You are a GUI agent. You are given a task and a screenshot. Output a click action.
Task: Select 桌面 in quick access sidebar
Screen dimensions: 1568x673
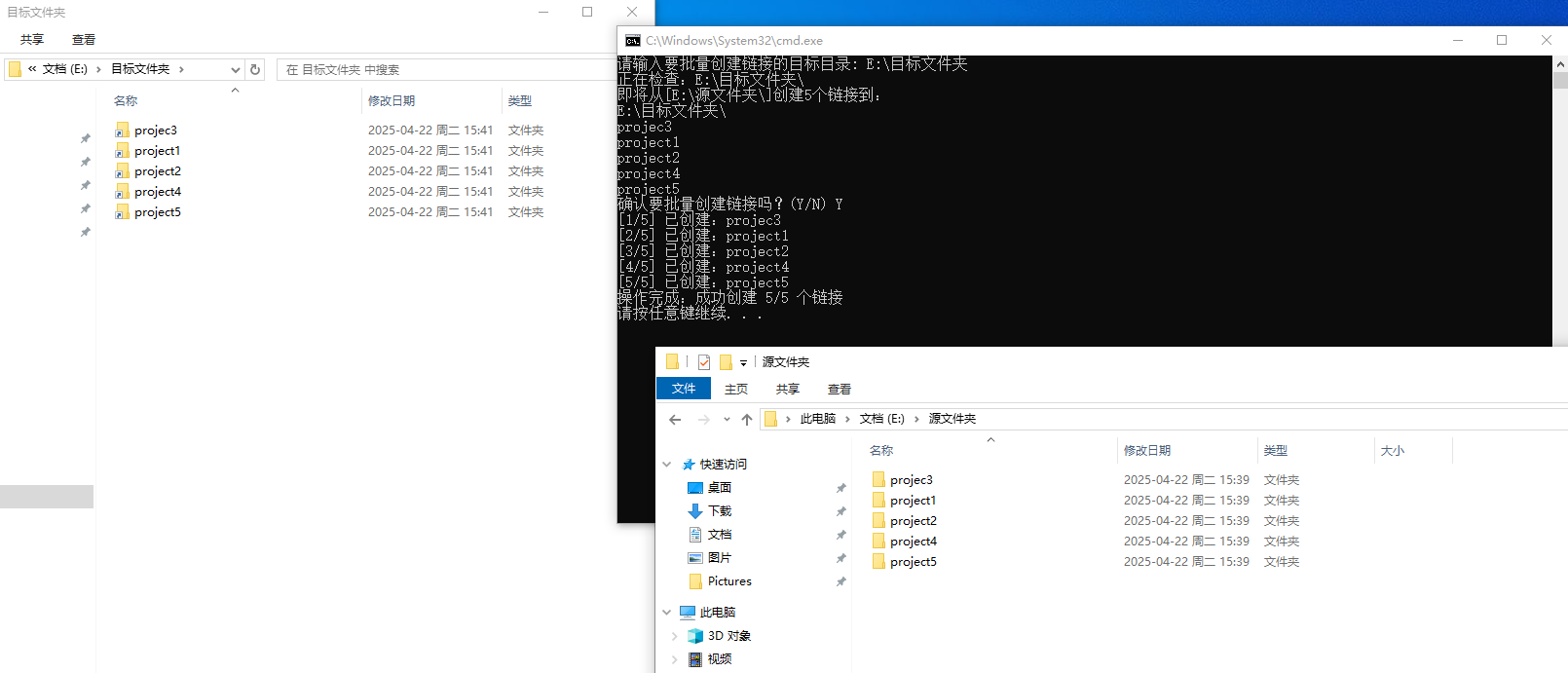click(x=719, y=487)
